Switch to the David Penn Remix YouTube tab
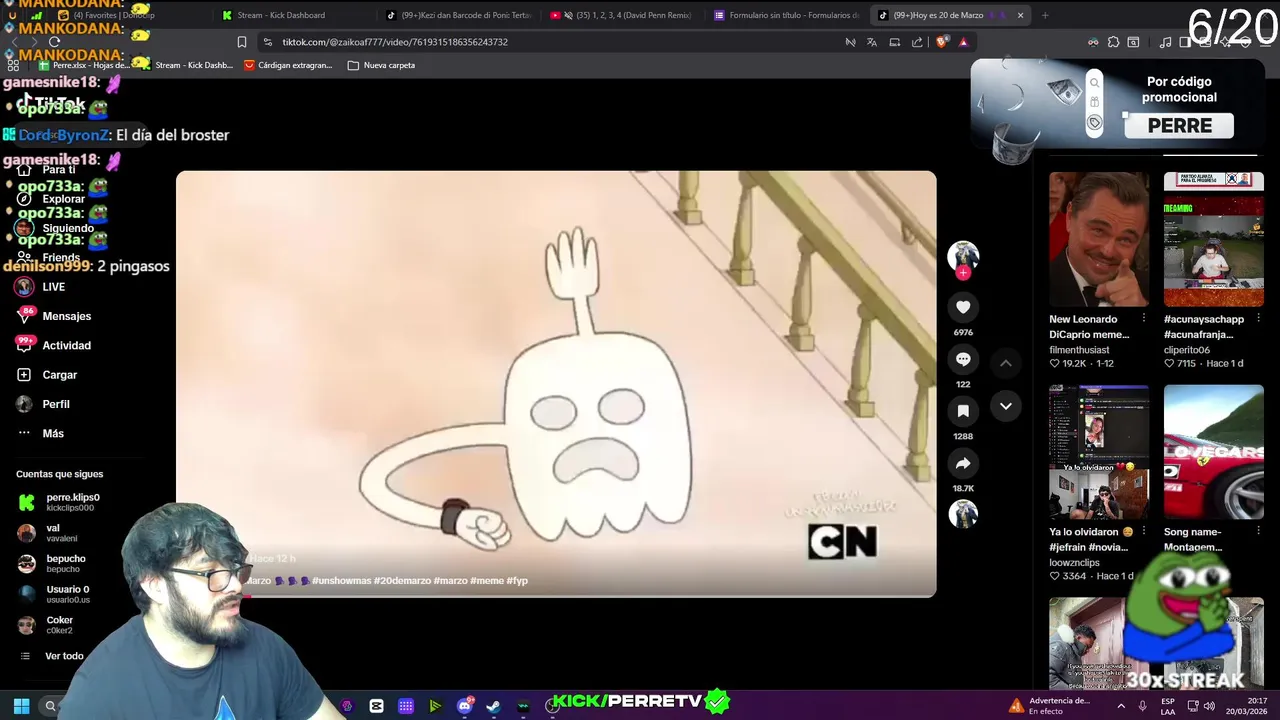The width and height of the screenshot is (1280, 720). tap(623, 15)
